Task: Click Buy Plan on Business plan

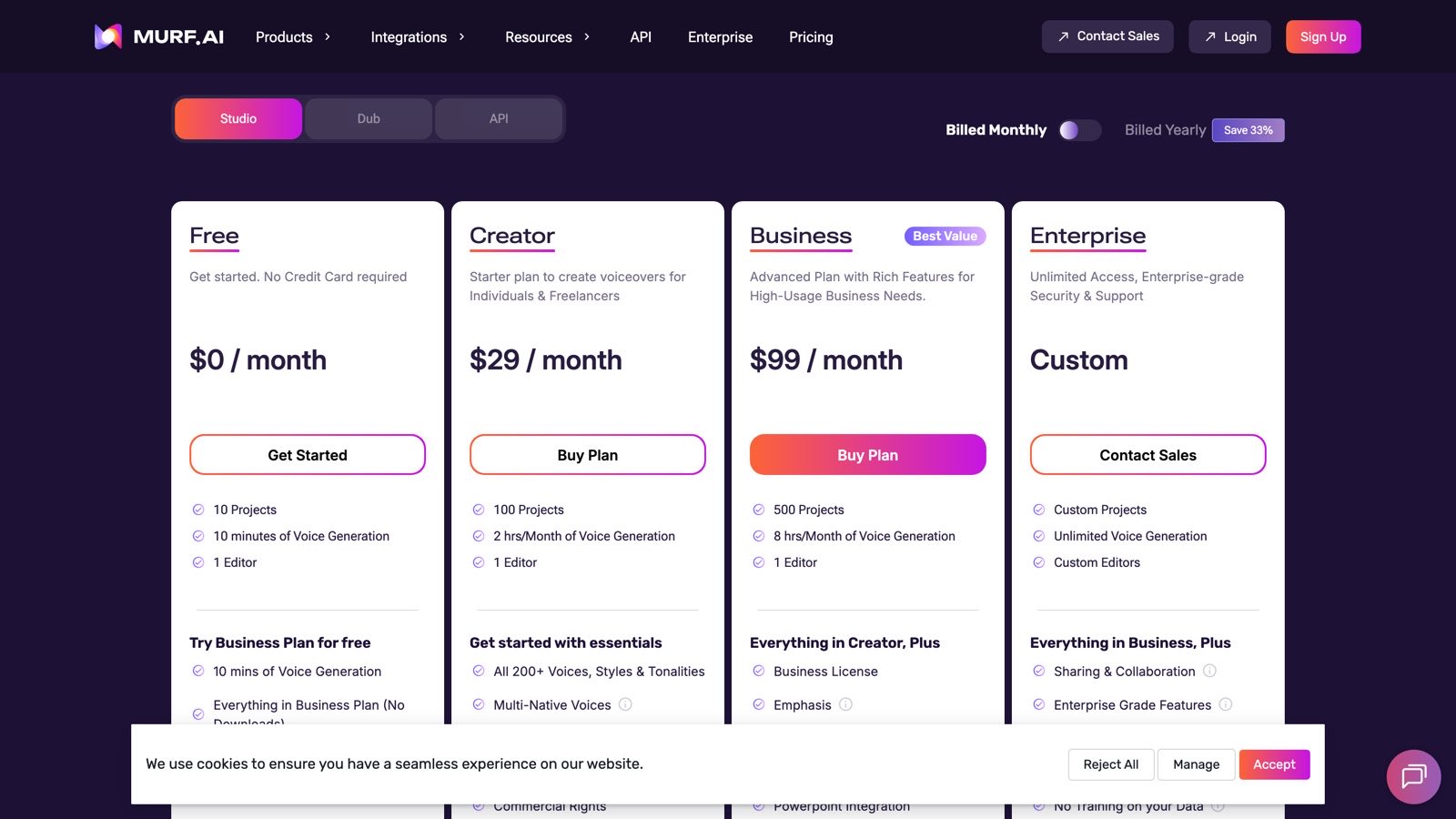Action: coord(868,454)
